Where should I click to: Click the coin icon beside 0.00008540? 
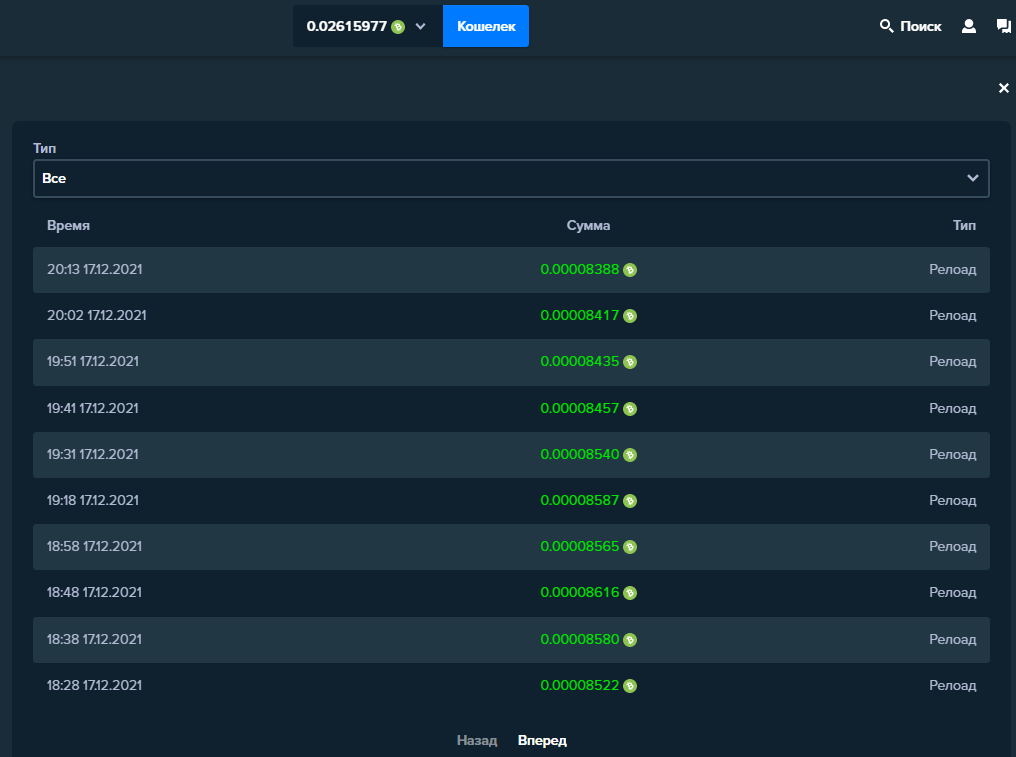[x=630, y=455]
